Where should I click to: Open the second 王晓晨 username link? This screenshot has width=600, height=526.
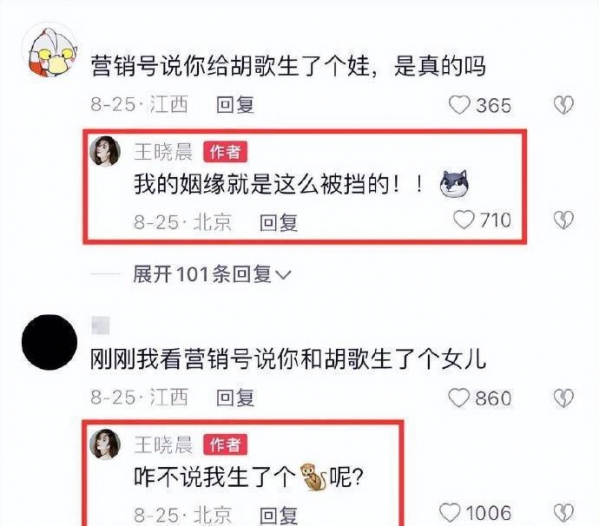tap(163, 445)
